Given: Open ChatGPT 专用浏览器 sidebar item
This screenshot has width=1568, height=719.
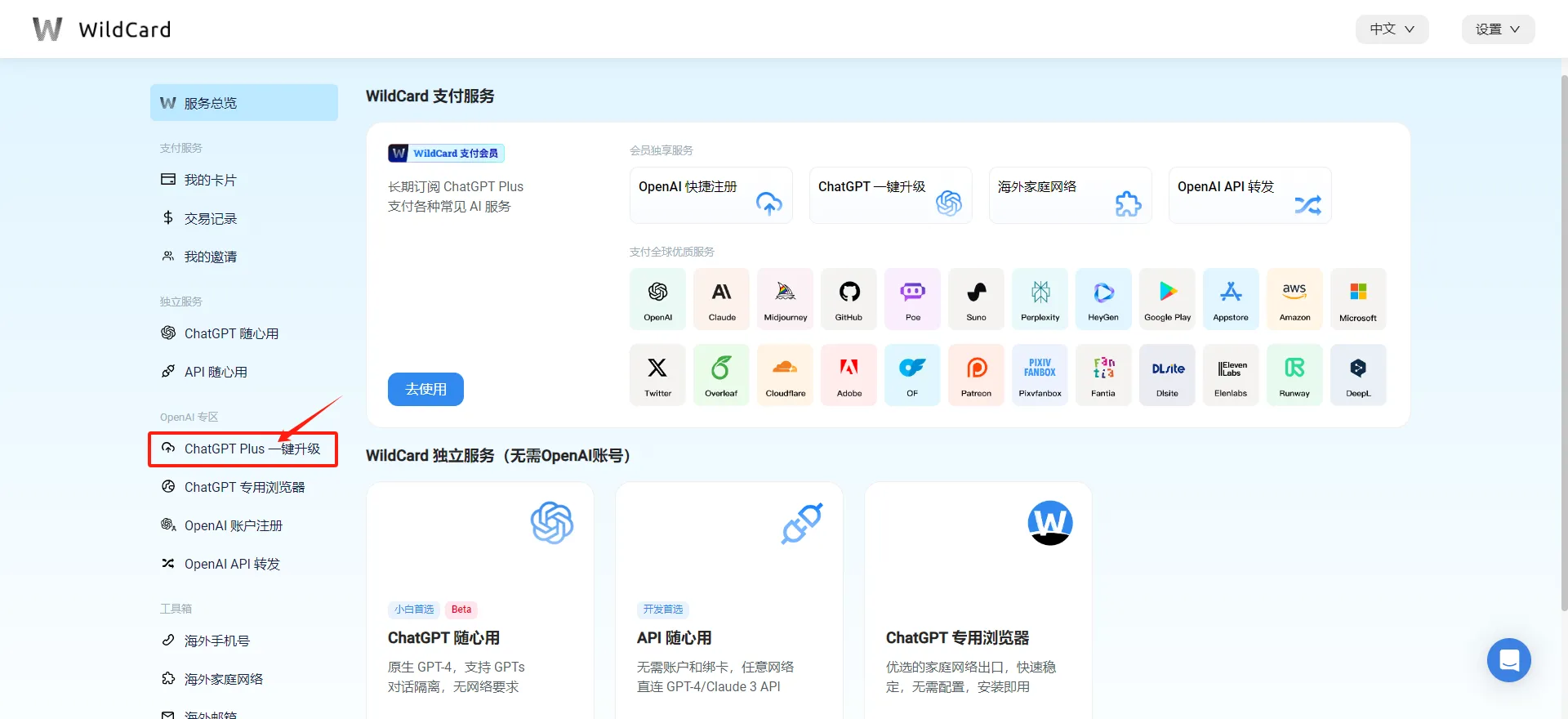Looking at the screenshot, I should (243, 487).
